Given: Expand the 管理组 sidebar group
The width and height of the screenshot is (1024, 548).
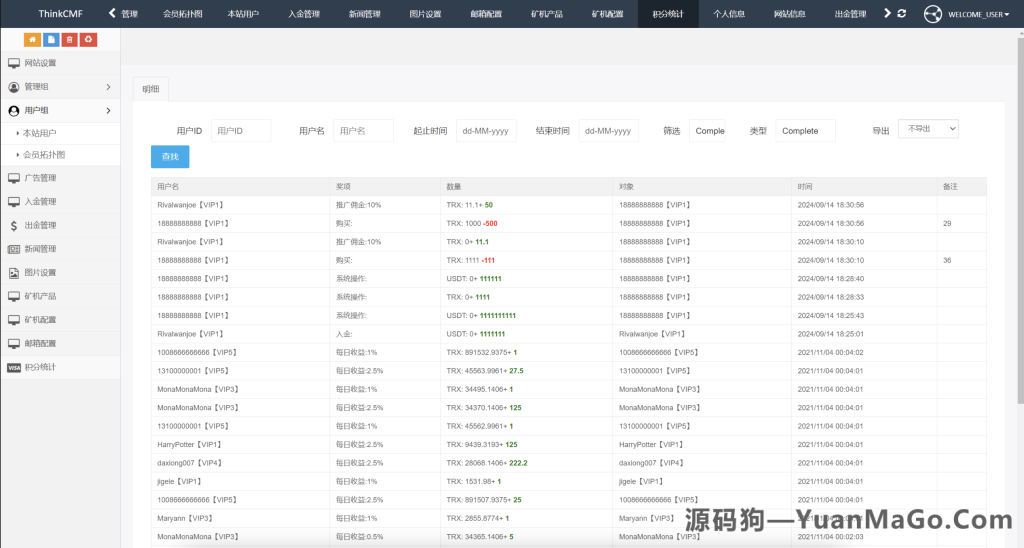Looking at the screenshot, I should (x=60, y=87).
